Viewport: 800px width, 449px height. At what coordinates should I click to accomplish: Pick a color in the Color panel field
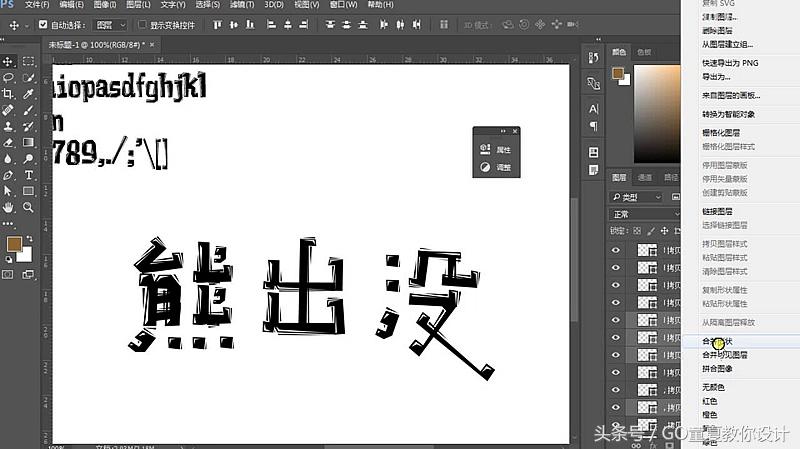tap(657, 113)
